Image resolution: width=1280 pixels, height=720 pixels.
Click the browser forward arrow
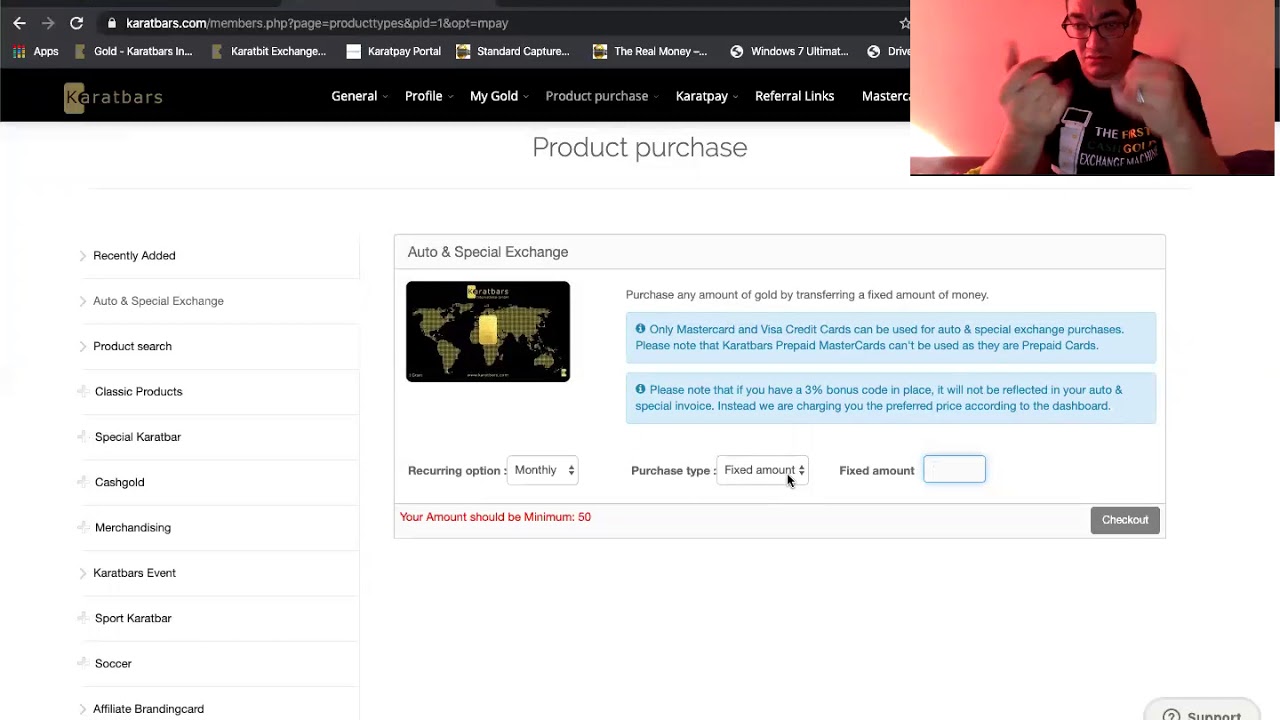click(47, 23)
